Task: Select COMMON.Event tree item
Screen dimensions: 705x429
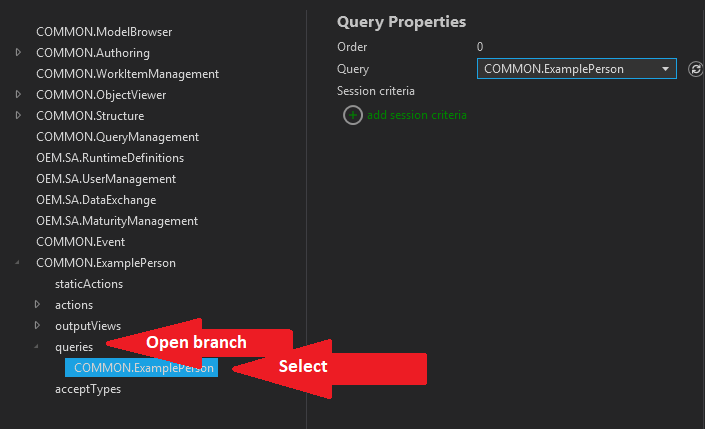Action: coord(80,242)
